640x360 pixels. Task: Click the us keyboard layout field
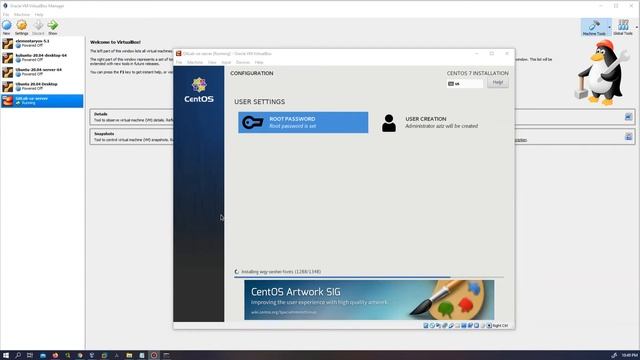(465, 84)
